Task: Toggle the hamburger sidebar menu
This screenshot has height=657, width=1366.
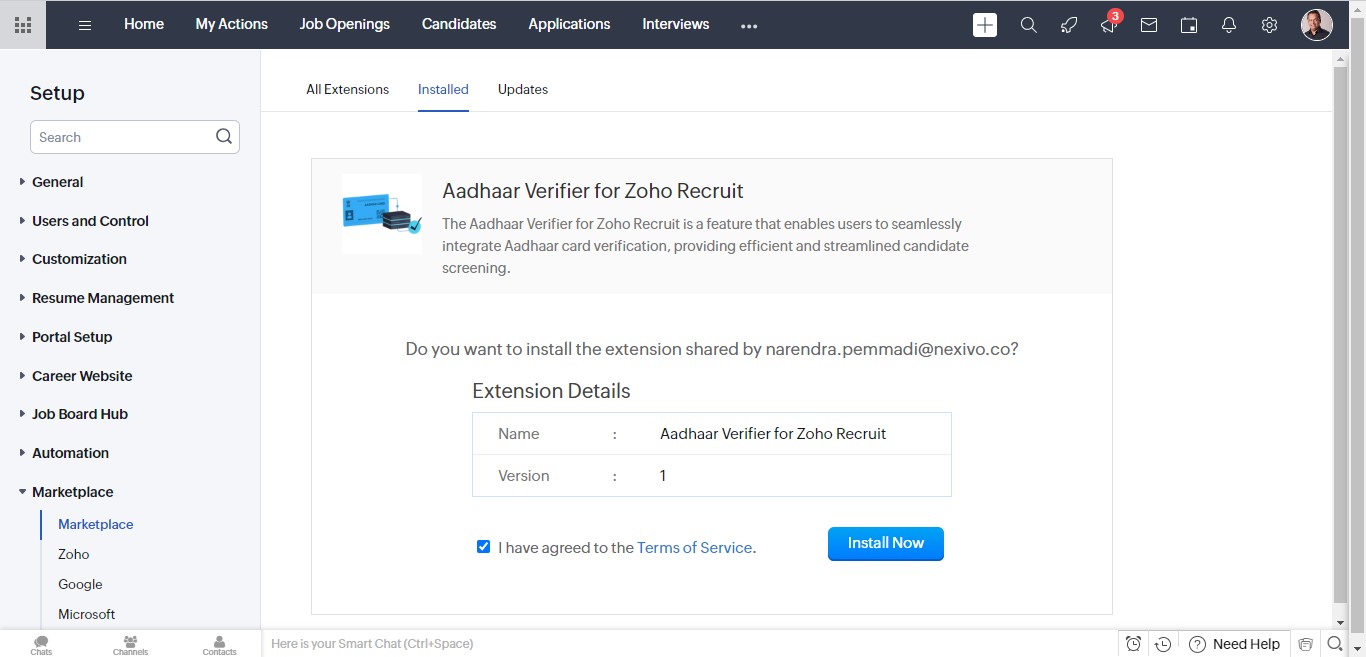Action: pyautogui.click(x=85, y=25)
